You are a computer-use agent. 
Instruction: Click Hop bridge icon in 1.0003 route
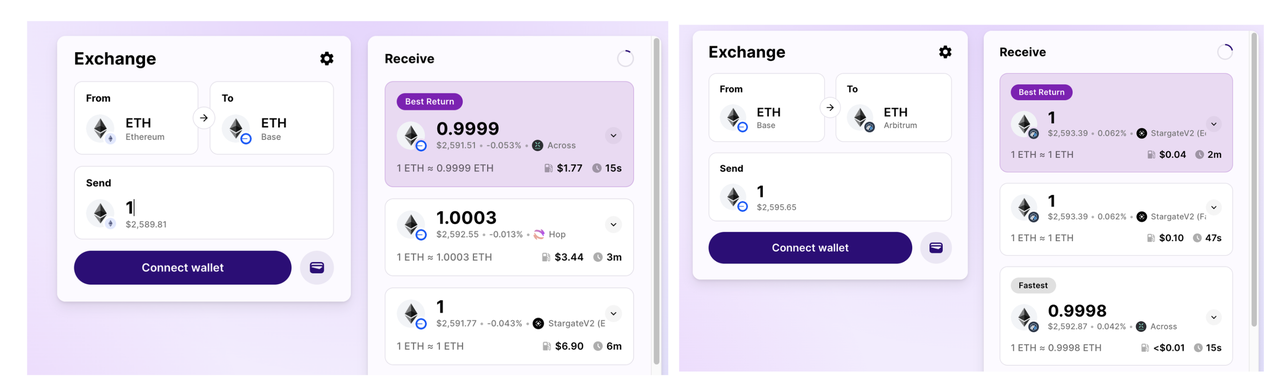[539, 234]
